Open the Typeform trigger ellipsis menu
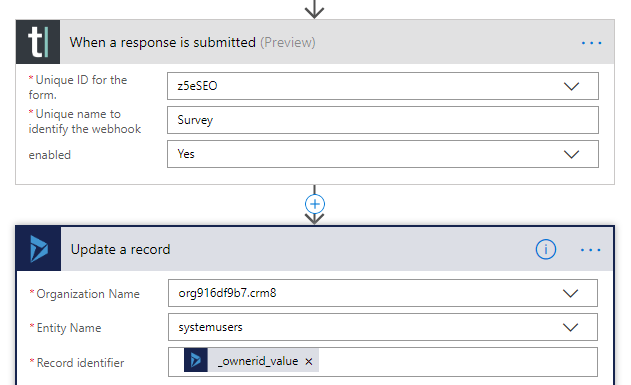The image size is (631, 385). tap(591, 43)
